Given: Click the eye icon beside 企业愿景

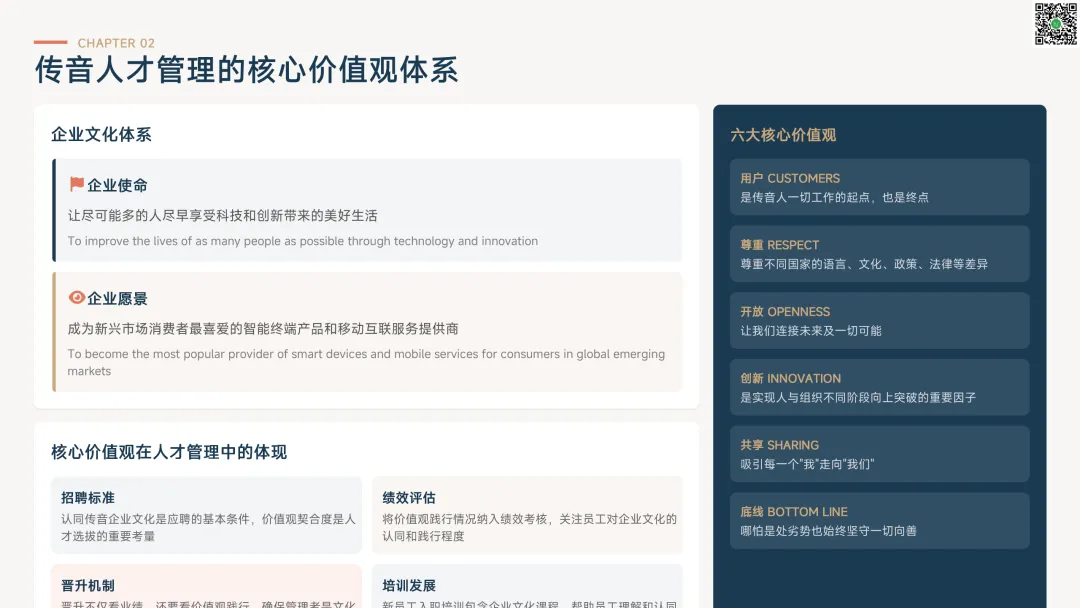Looking at the screenshot, I should (x=76, y=297).
